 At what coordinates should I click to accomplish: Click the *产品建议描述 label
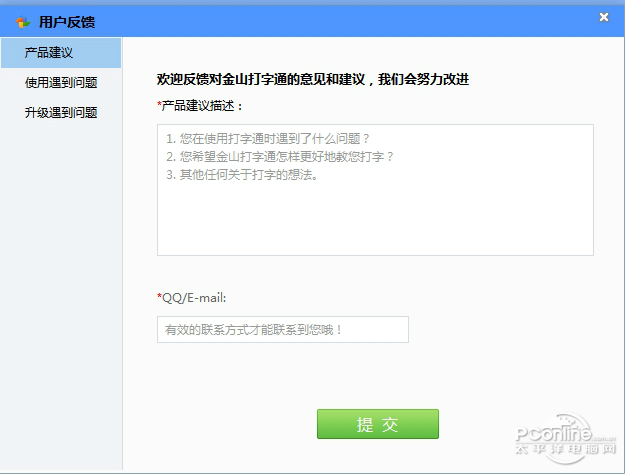pos(200,106)
